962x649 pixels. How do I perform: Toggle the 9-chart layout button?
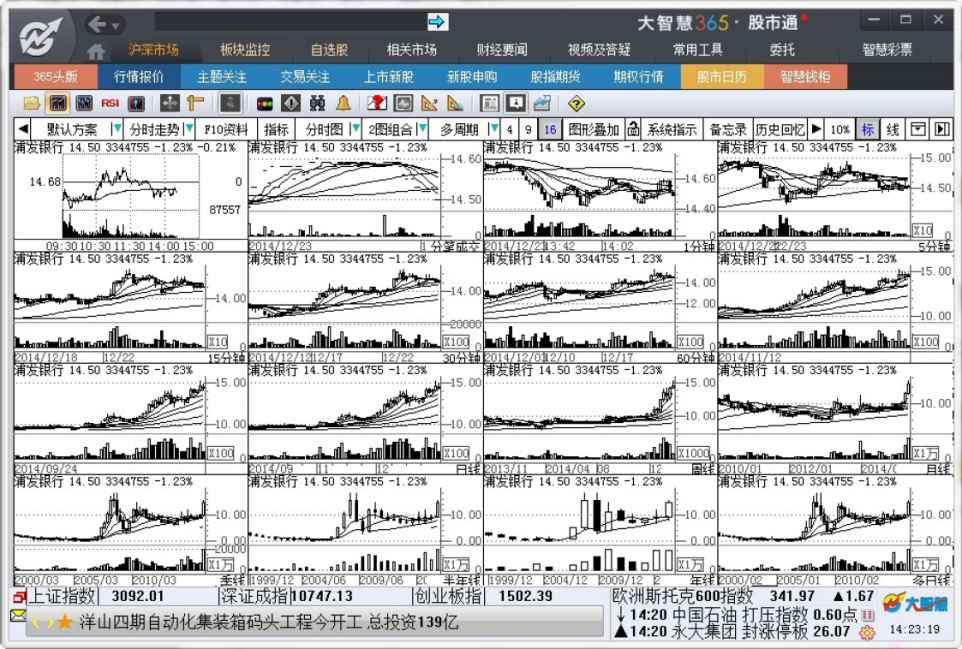click(528, 129)
